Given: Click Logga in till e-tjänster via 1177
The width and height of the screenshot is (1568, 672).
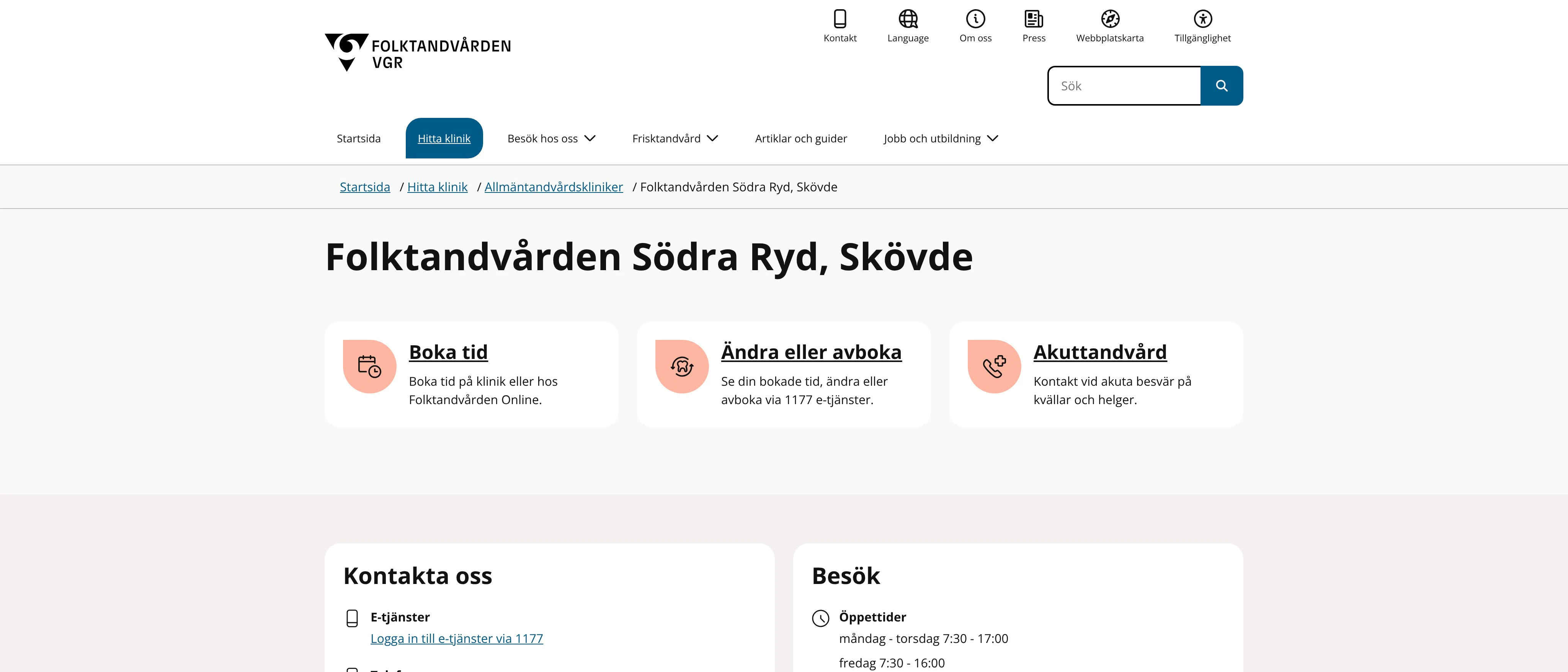Looking at the screenshot, I should point(457,639).
